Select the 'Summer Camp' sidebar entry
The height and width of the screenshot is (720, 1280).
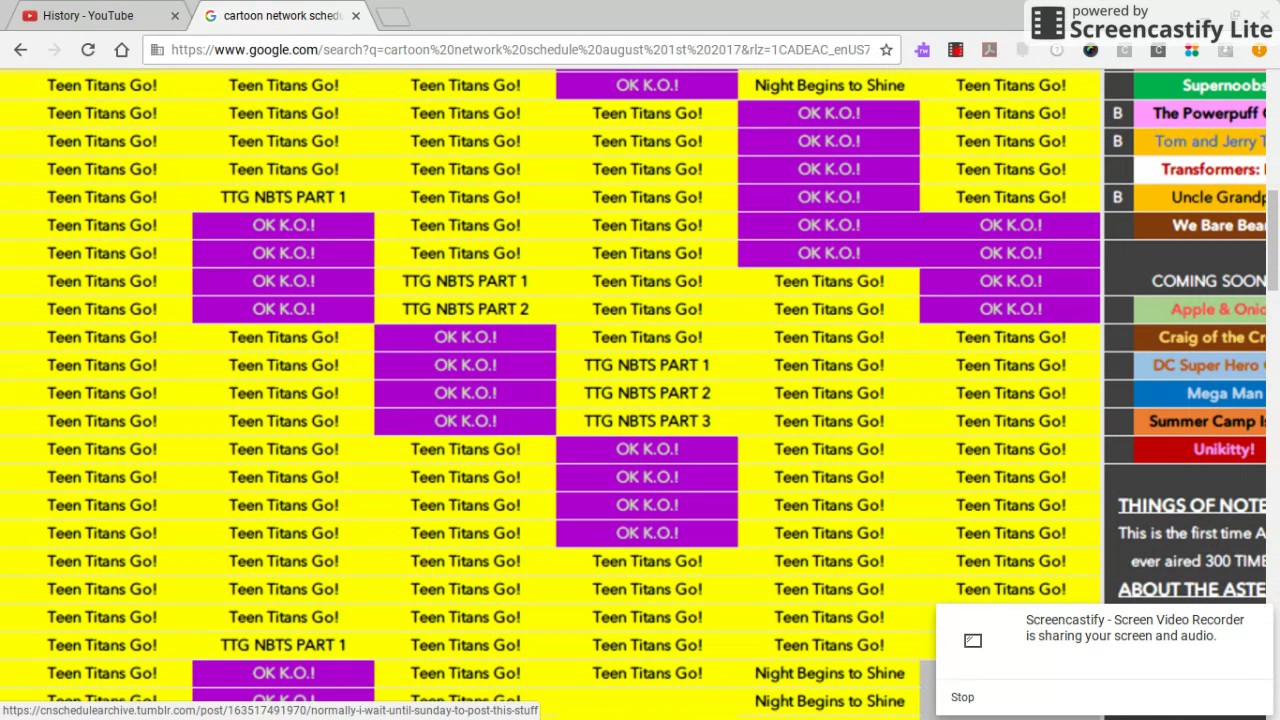1200,421
